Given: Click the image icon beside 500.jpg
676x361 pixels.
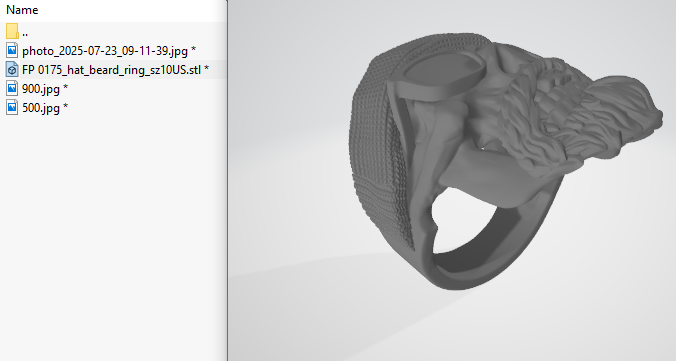Looking at the screenshot, I should [12, 107].
